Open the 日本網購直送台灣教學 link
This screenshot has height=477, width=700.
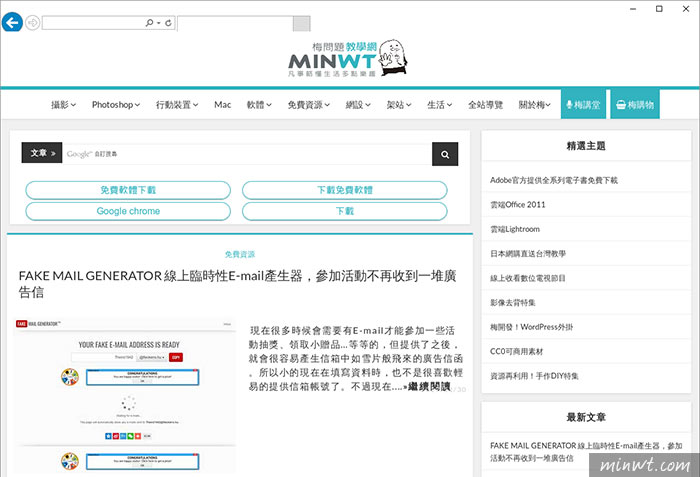tap(528, 254)
